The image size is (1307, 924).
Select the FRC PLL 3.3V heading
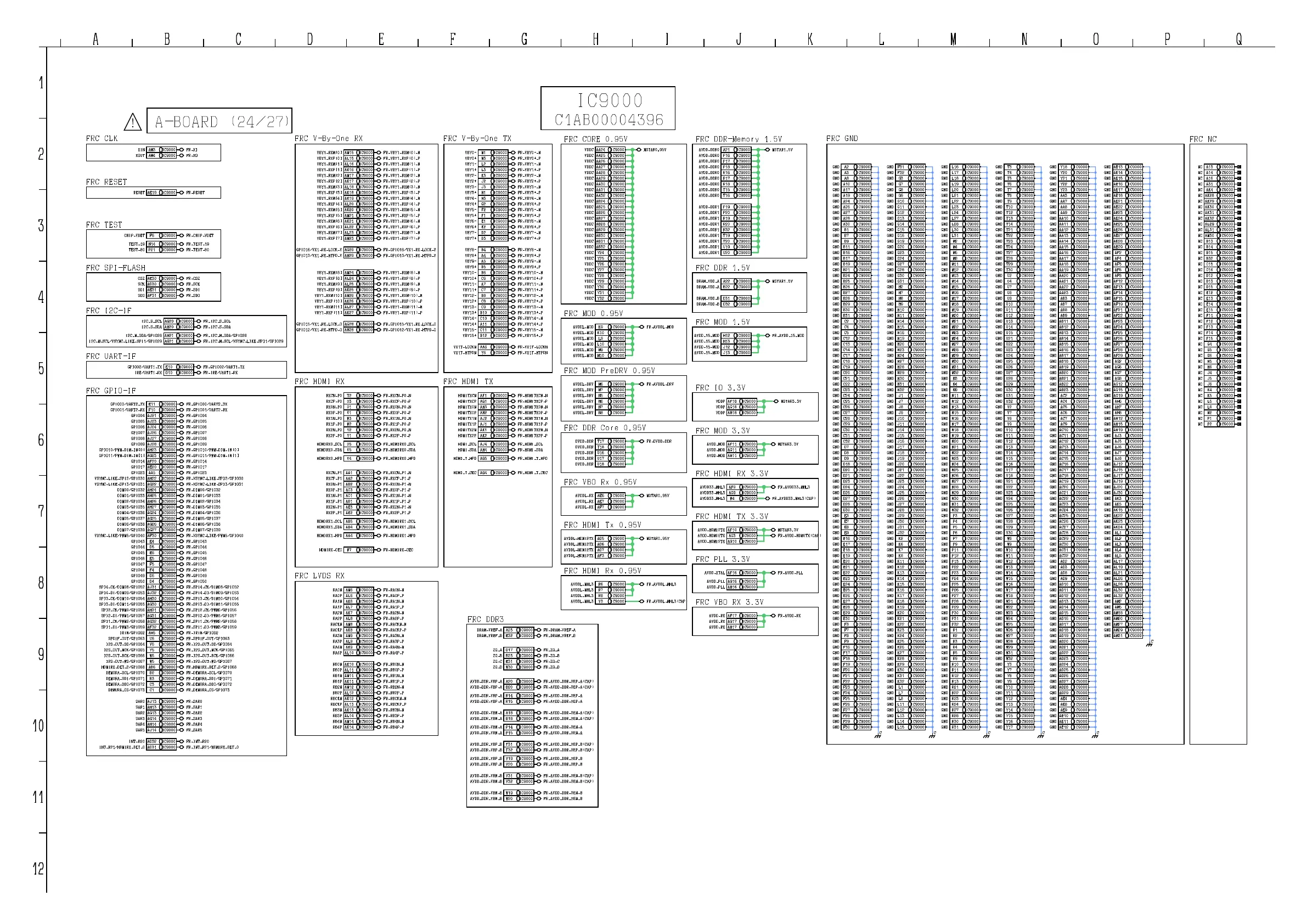pos(723,559)
